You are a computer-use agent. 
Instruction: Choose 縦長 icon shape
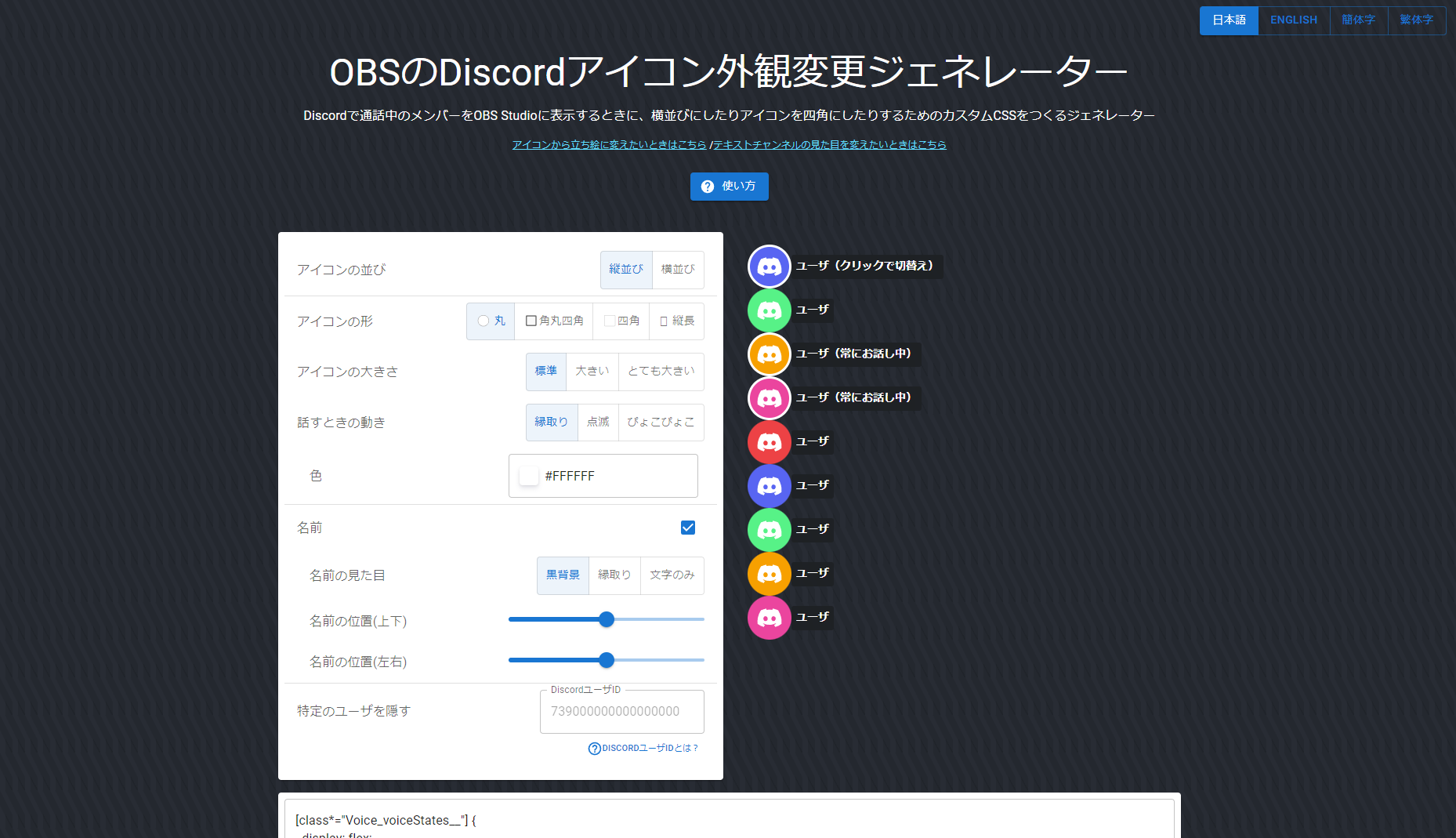[677, 321]
